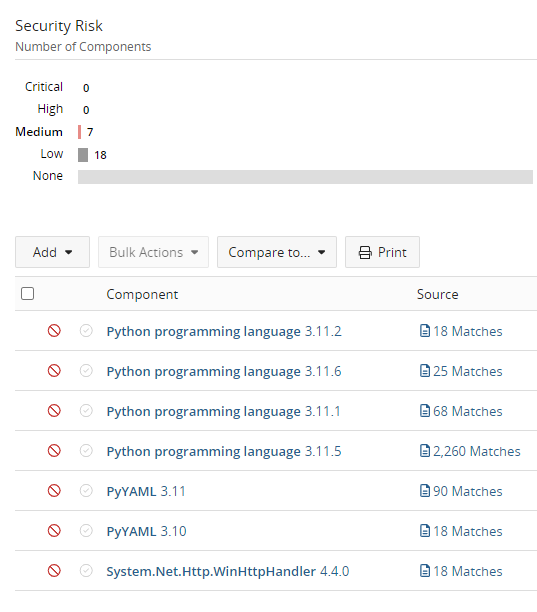This screenshot has width=537, height=612.
Task: Open Python programming language 3.11.2 component
Action: (224, 331)
